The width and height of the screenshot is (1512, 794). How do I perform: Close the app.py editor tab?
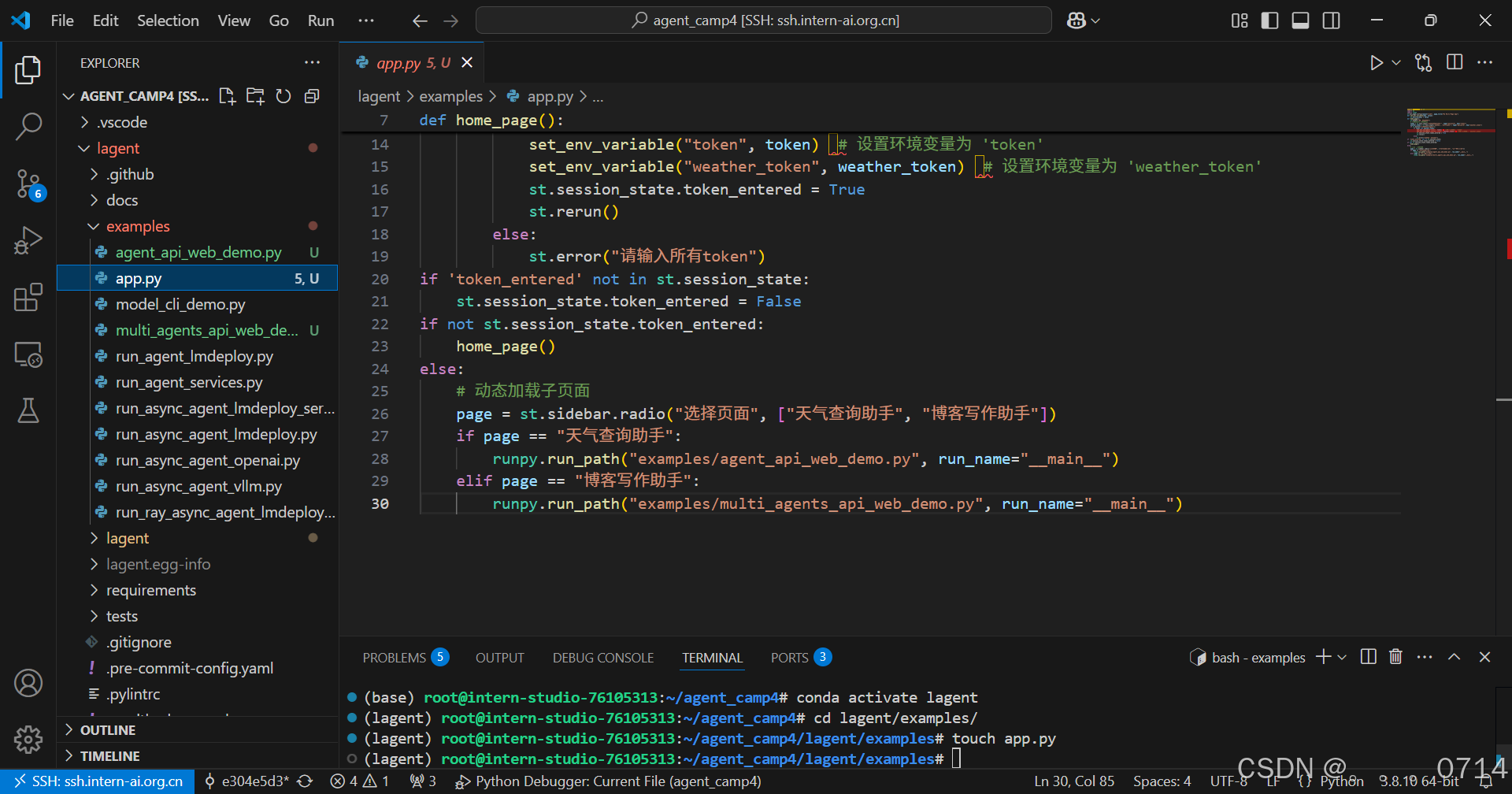[x=467, y=63]
